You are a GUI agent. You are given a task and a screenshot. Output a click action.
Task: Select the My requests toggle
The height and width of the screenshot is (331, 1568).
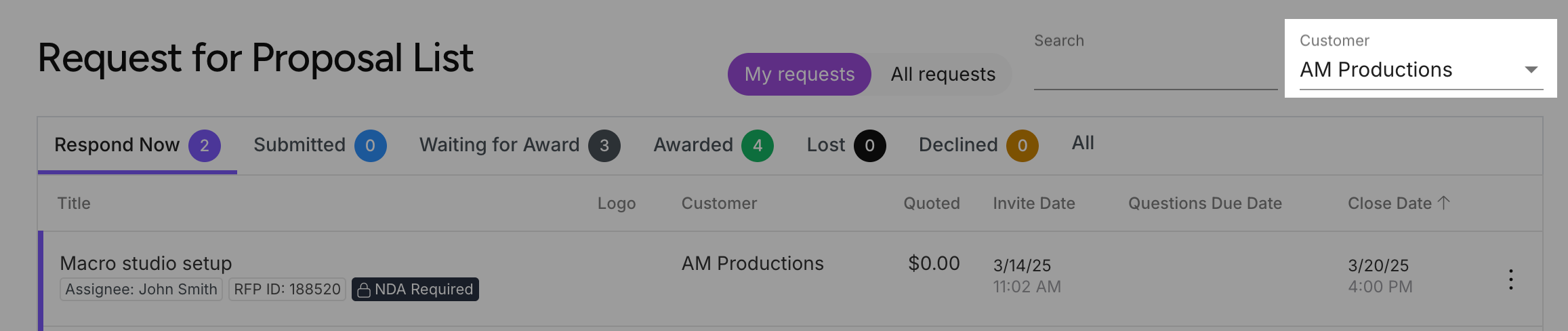click(x=800, y=74)
